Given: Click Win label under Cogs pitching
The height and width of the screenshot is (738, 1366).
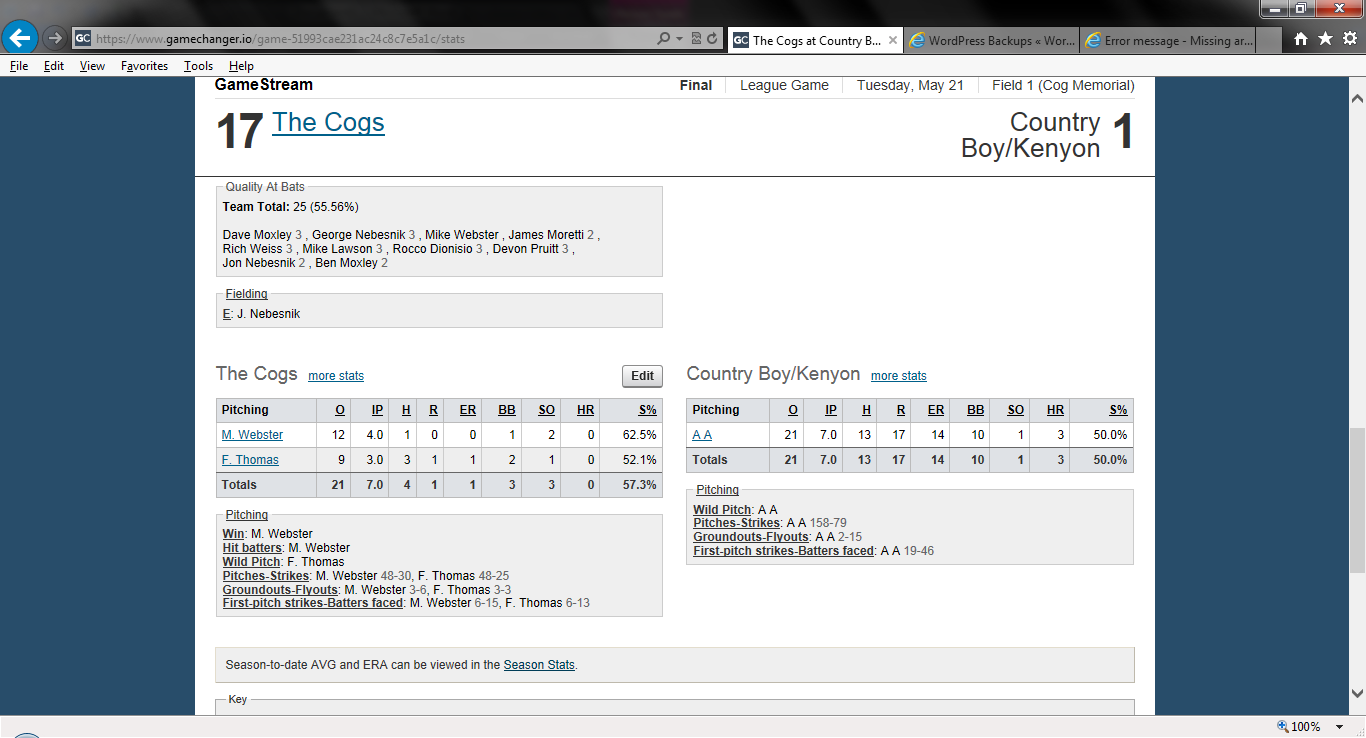Looking at the screenshot, I should [233, 534].
